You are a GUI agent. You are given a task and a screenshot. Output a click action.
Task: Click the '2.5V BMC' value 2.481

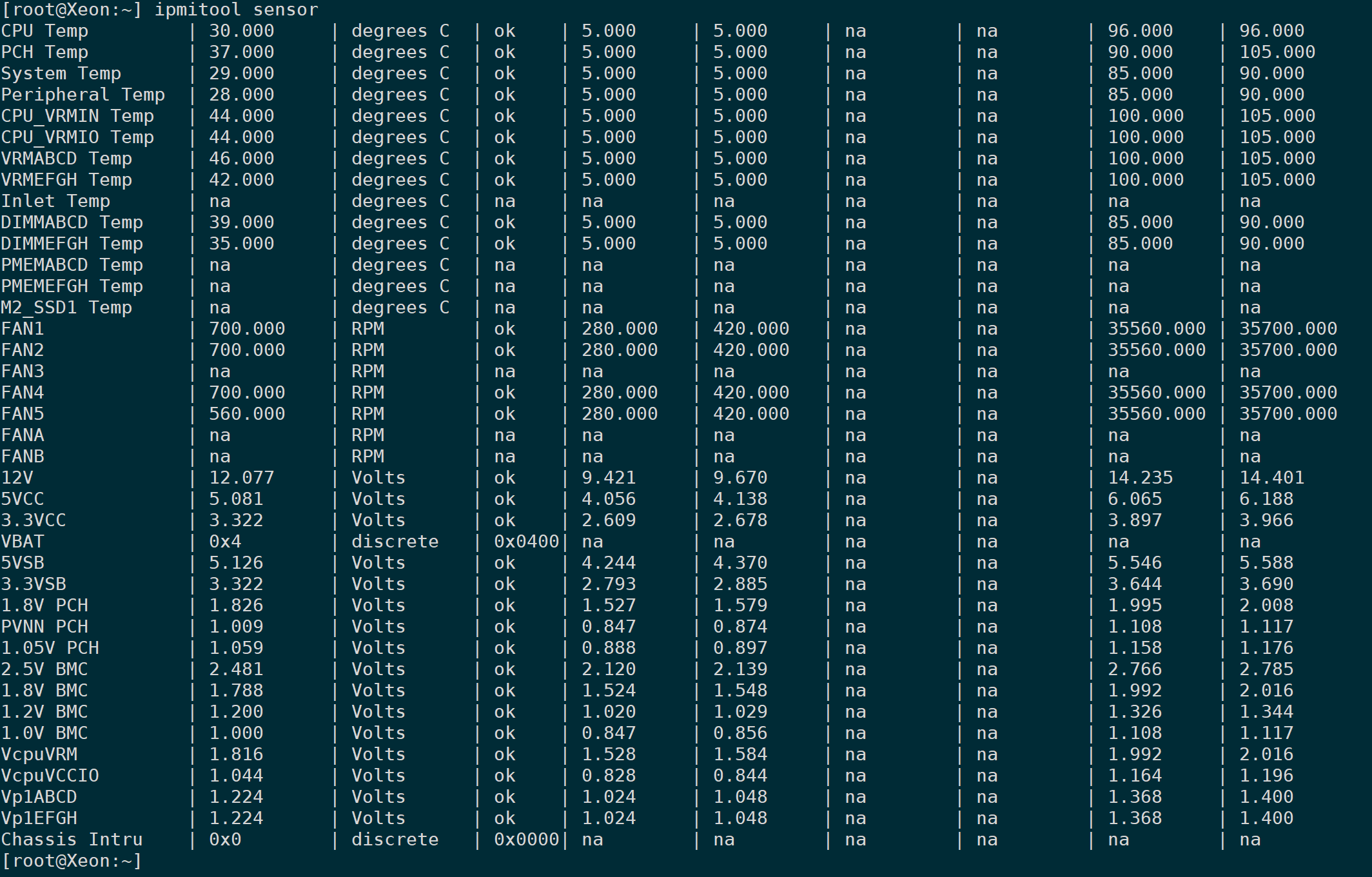(236, 669)
